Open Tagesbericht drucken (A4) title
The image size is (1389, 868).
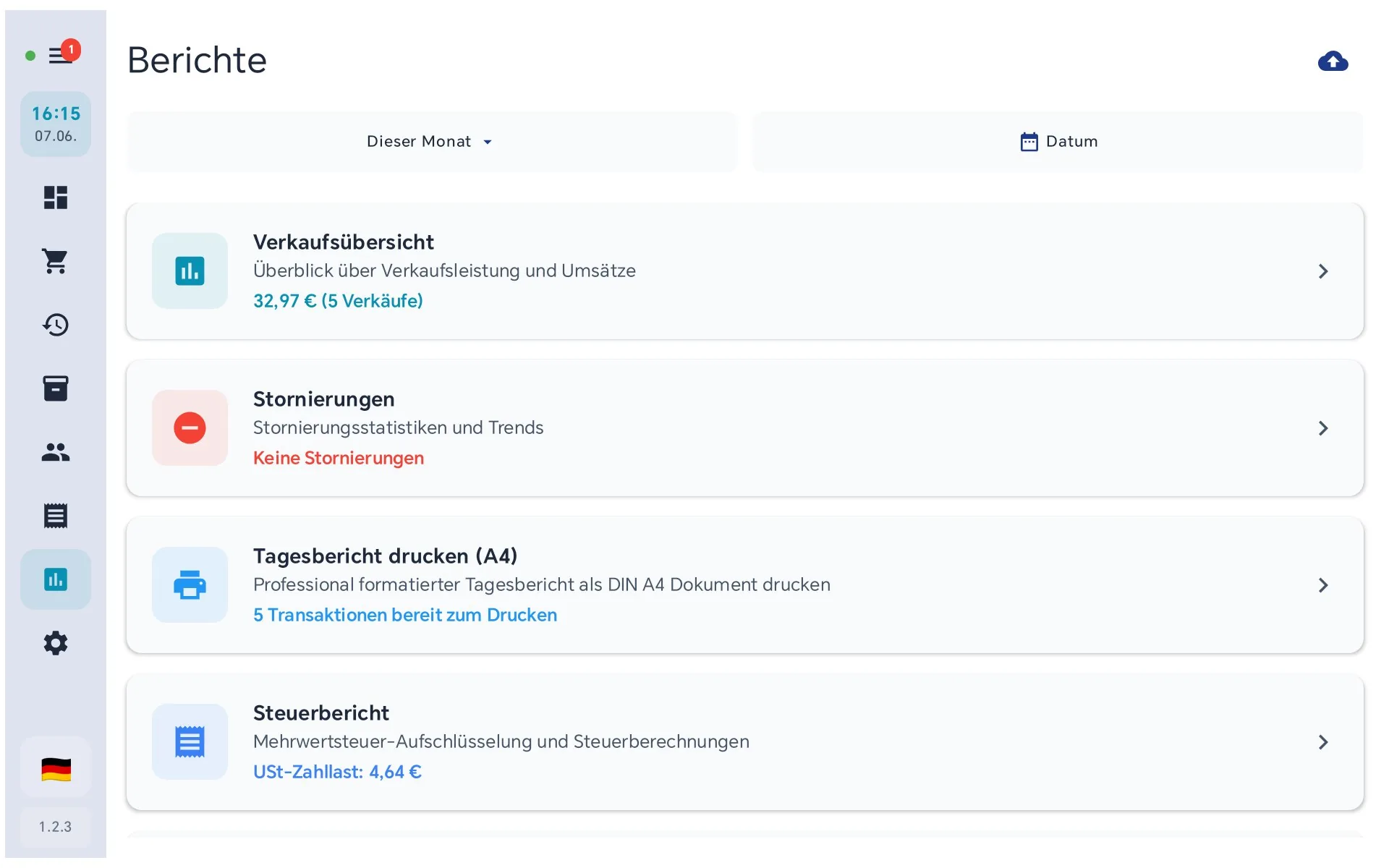pos(386,556)
